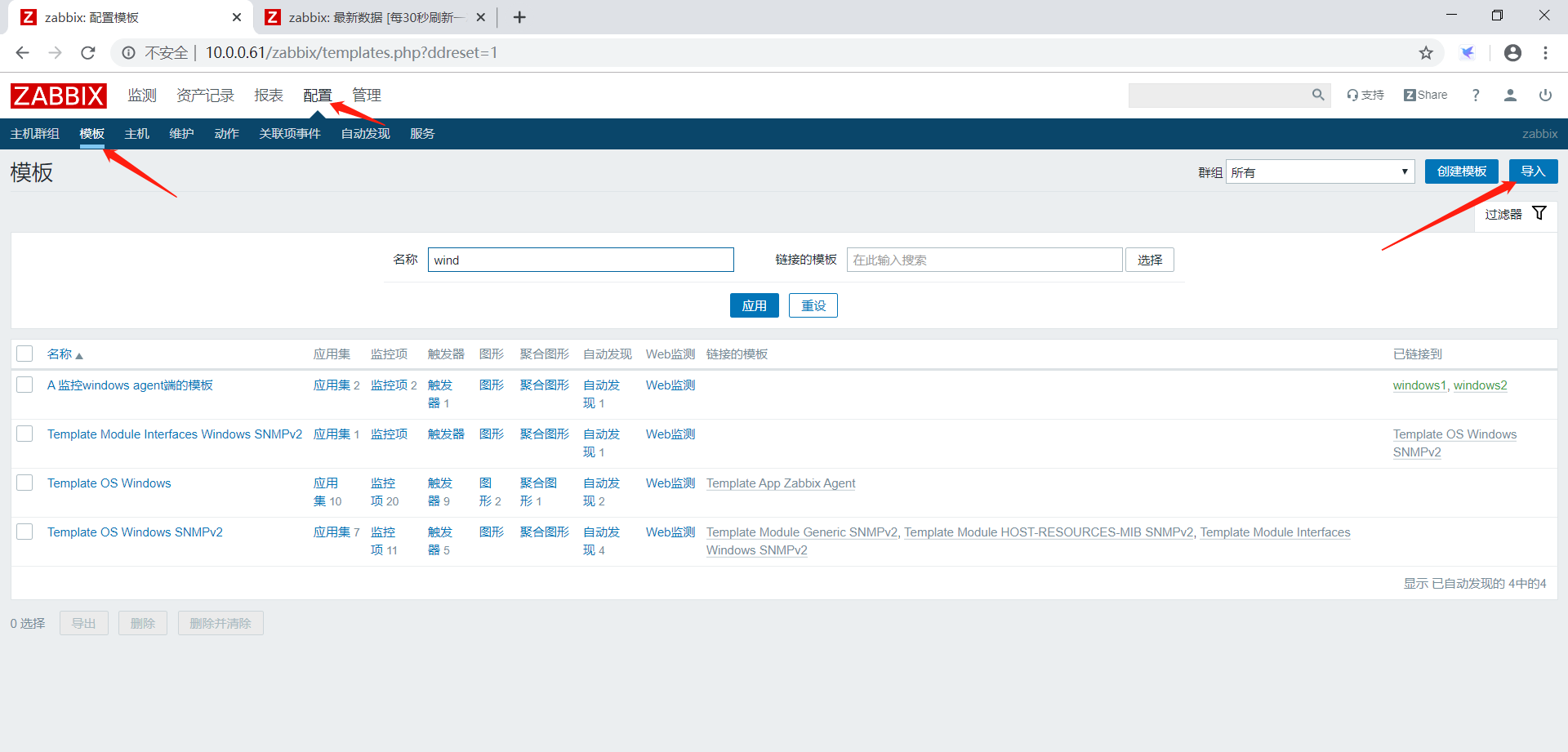Go to the 关联项事件 submenu
The image size is (1568, 752).
coord(290,134)
